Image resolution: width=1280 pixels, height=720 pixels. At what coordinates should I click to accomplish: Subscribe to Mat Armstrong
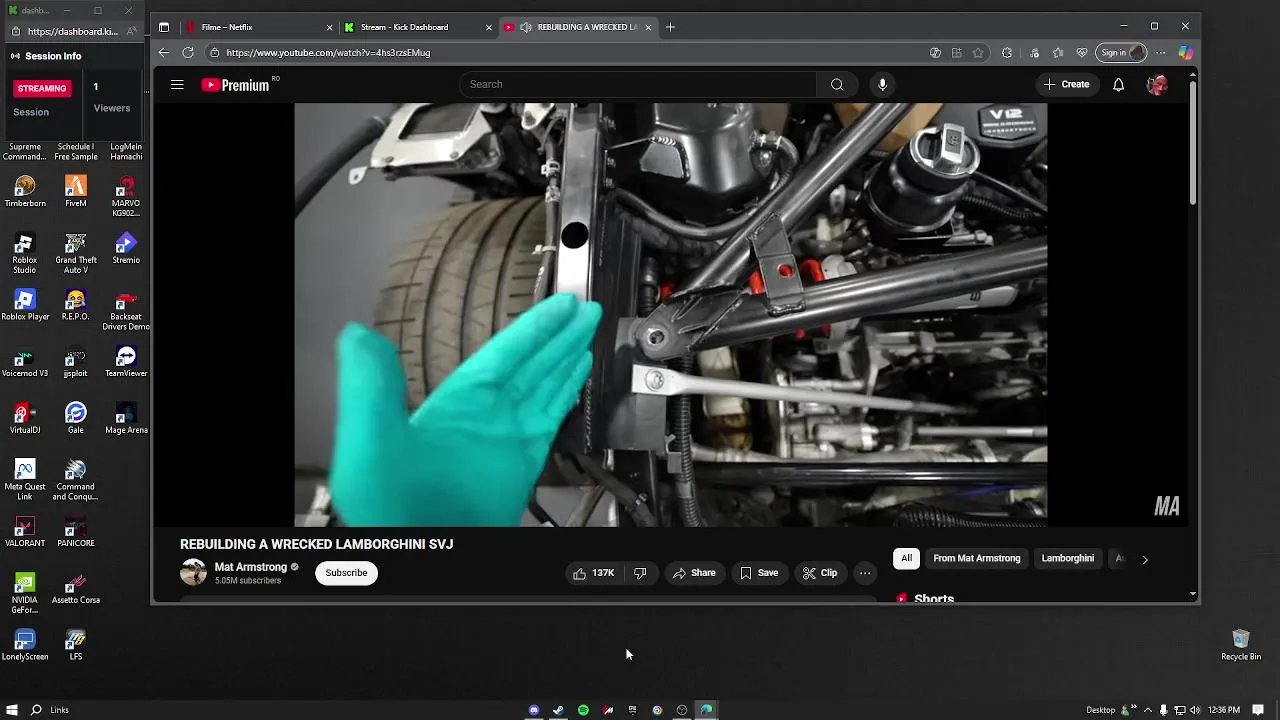tap(346, 573)
